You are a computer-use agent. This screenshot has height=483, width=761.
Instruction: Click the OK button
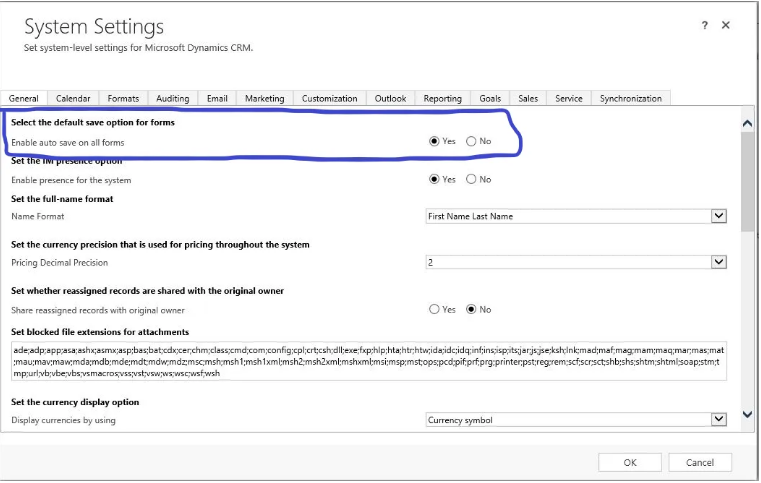click(x=629, y=462)
